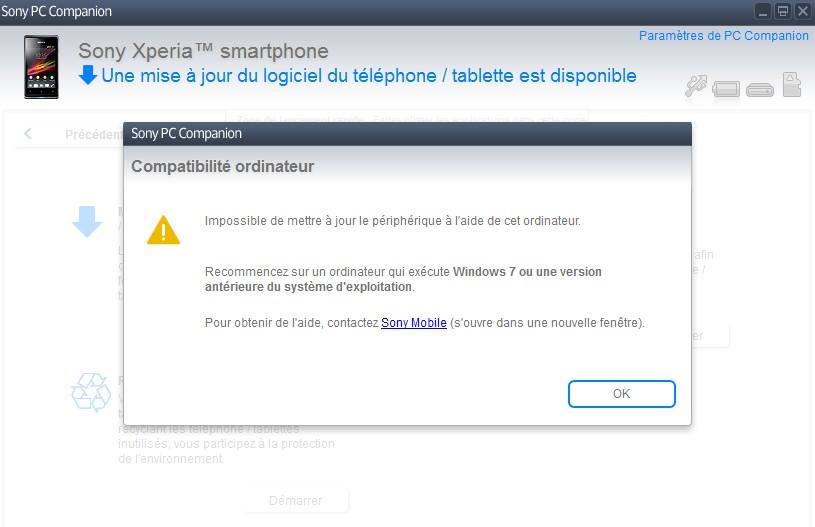The height and width of the screenshot is (527, 815).
Task: Open Paramètres de PC Companion
Action: (x=724, y=36)
